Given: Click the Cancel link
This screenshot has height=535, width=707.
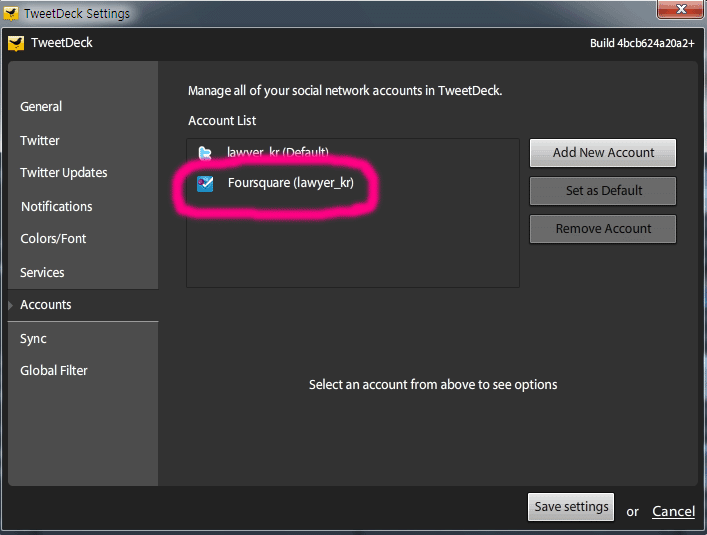Looking at the screenshot, I should tap(673, 512).
